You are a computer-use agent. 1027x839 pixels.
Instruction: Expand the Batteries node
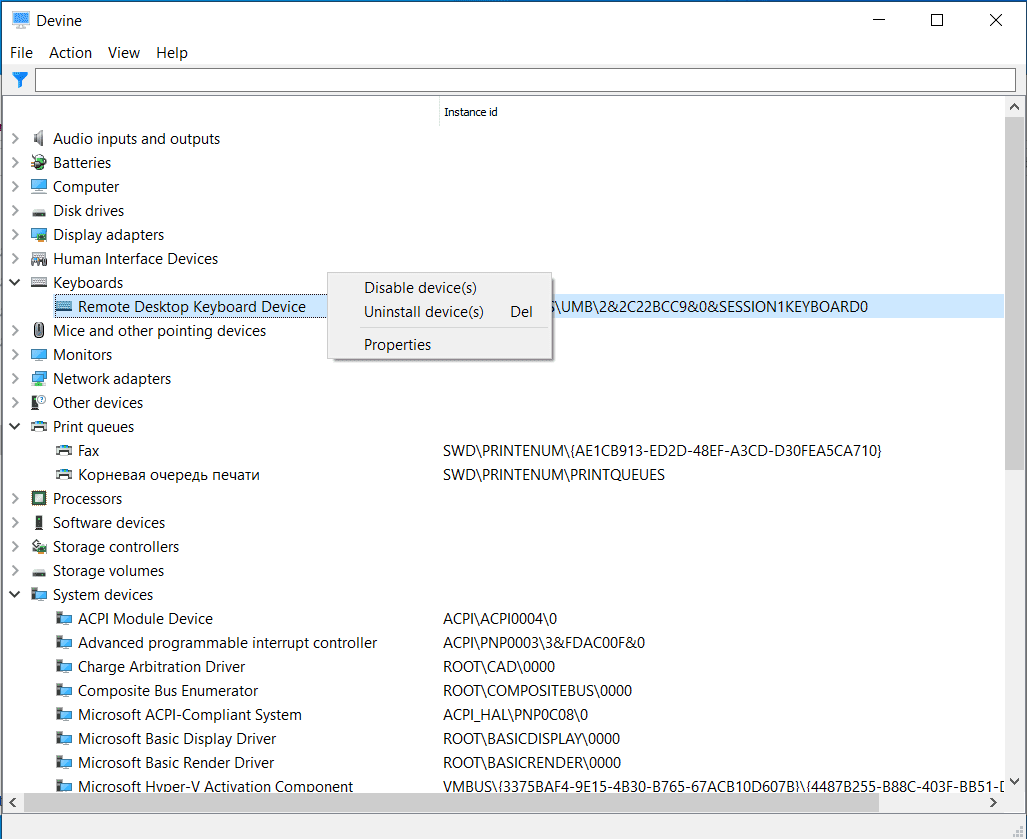(15, 162)
